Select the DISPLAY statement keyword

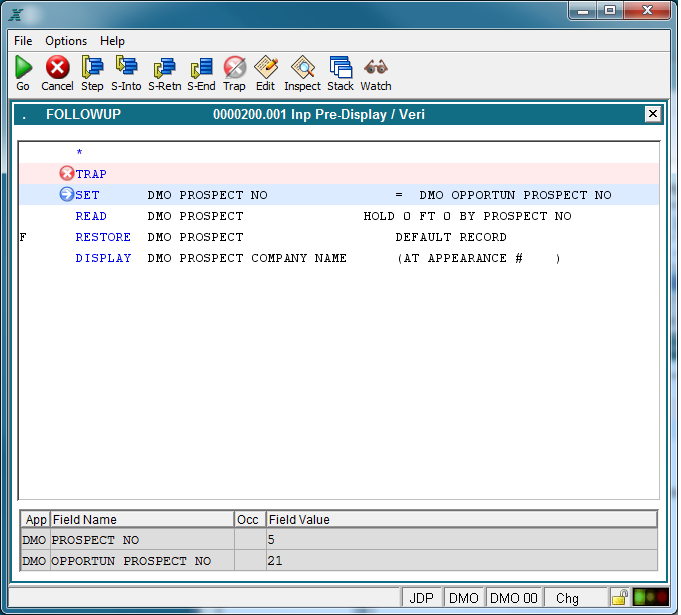pos(103,258)
